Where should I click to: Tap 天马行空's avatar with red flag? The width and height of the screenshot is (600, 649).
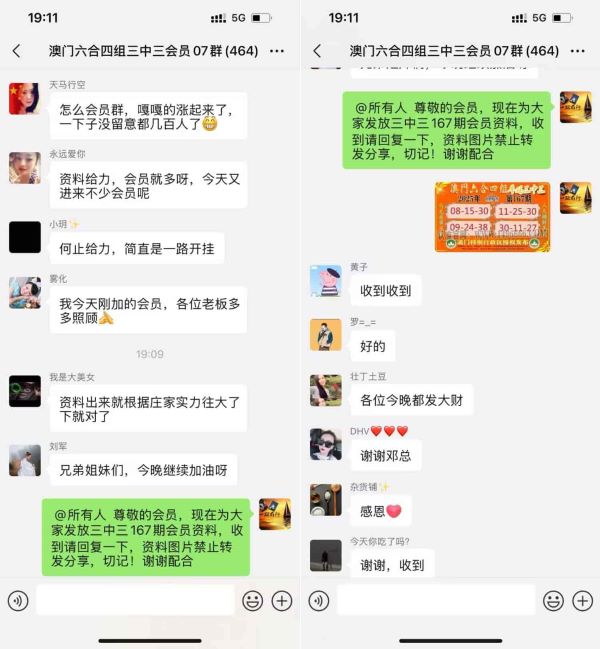pyautogui.click(x=25, y=99)
